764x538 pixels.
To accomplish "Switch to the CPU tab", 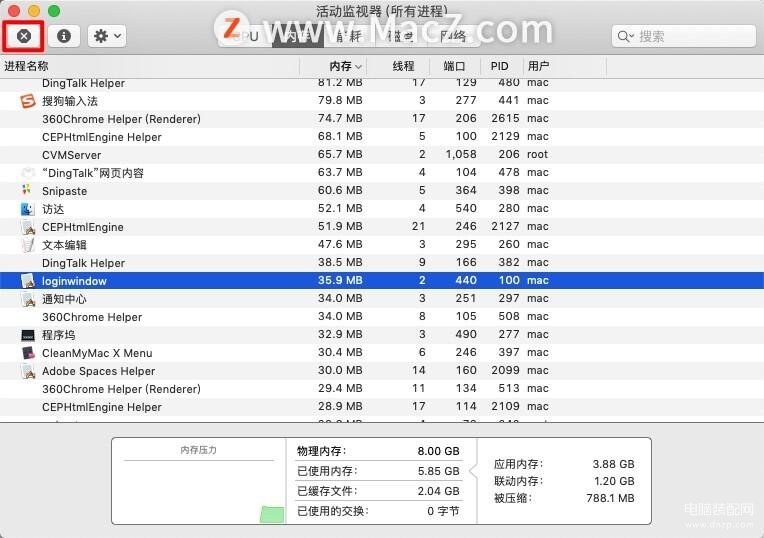I will coord(243,36).
